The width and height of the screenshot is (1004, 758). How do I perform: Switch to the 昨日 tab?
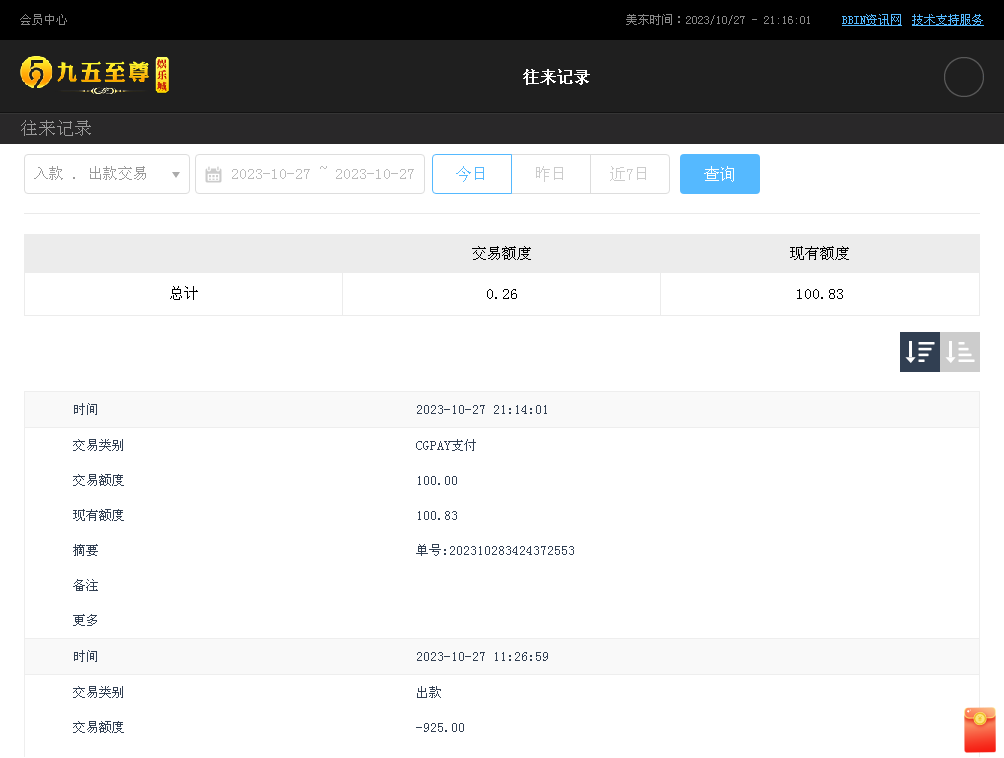(x=551, y=173)
